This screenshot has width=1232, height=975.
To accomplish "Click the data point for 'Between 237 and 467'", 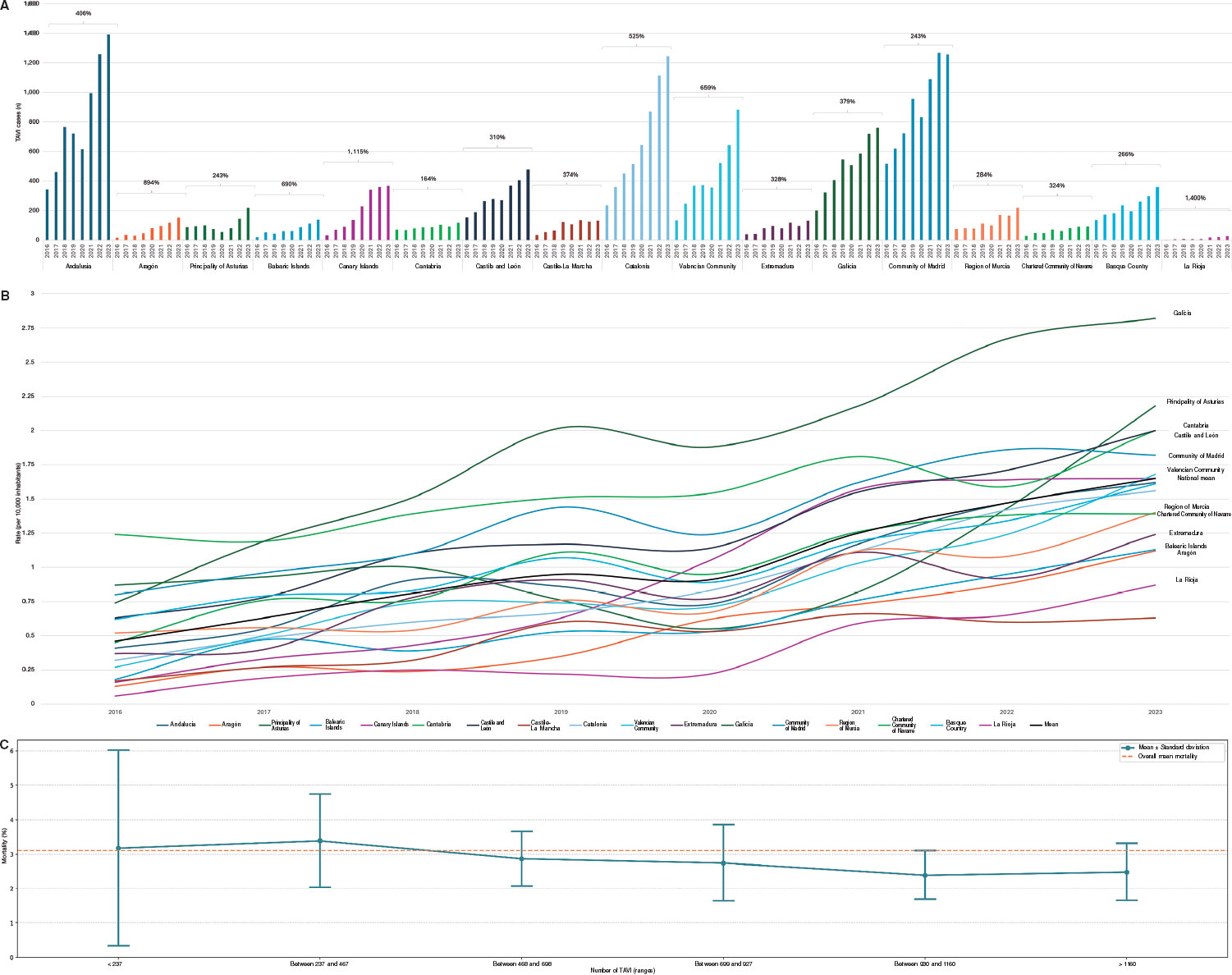I will (319, 840).
